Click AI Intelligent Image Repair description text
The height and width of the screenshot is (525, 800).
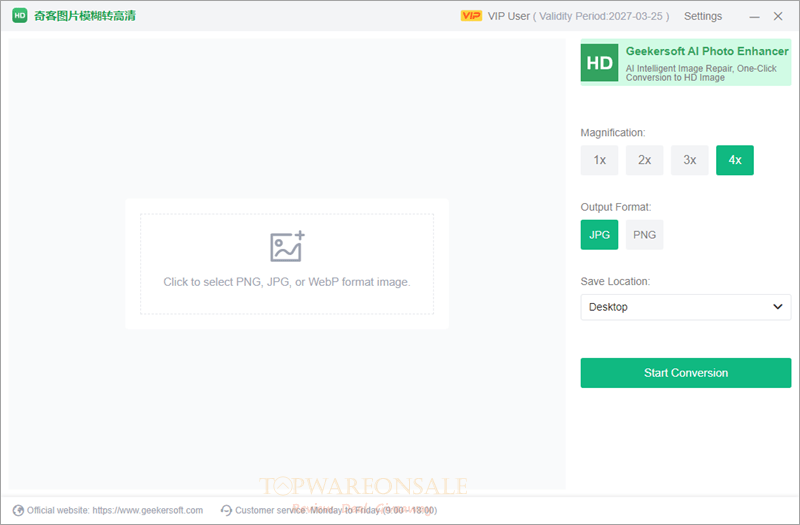[701, 73]
